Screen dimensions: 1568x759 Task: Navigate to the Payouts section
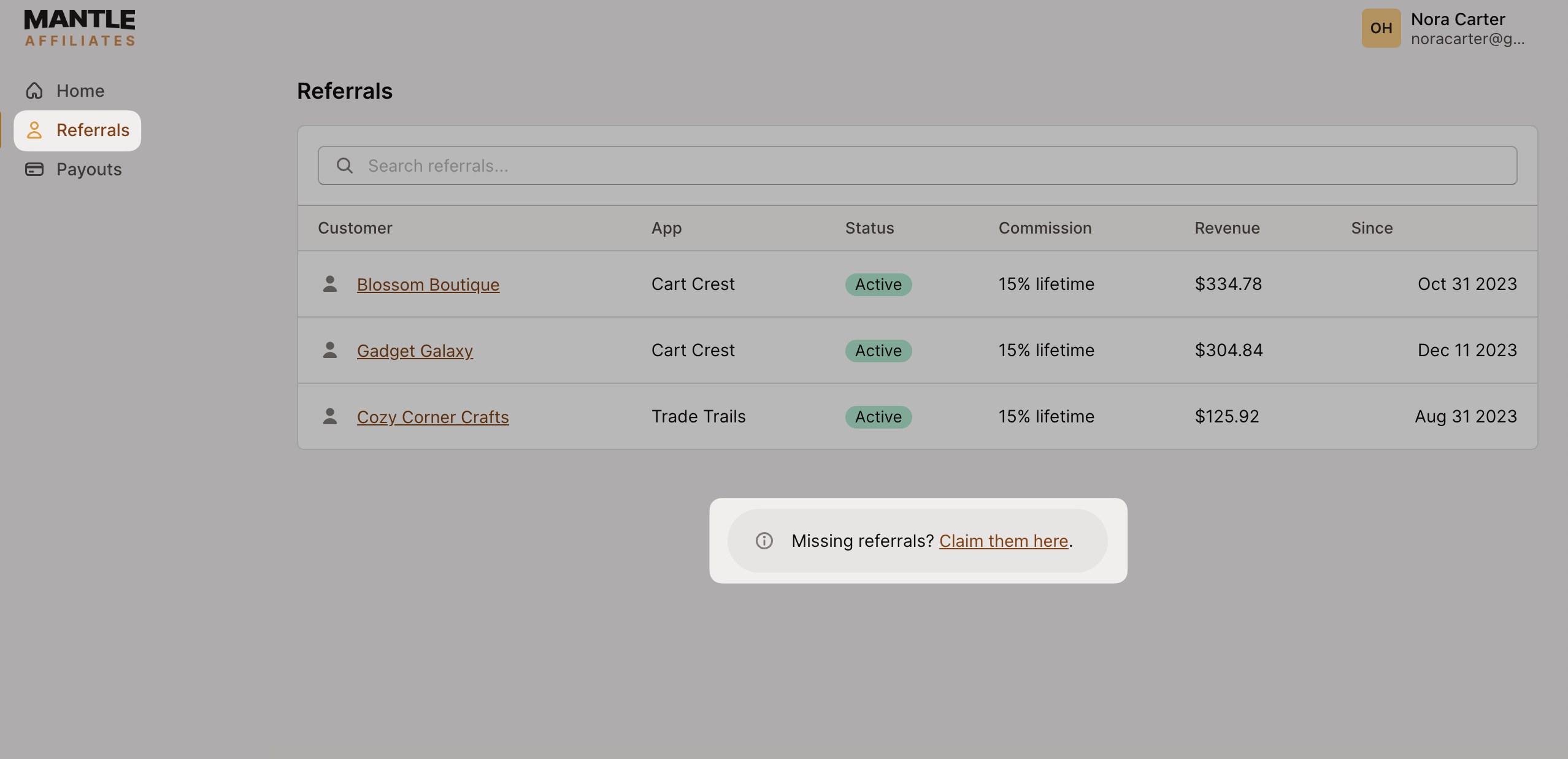point(88,169)
